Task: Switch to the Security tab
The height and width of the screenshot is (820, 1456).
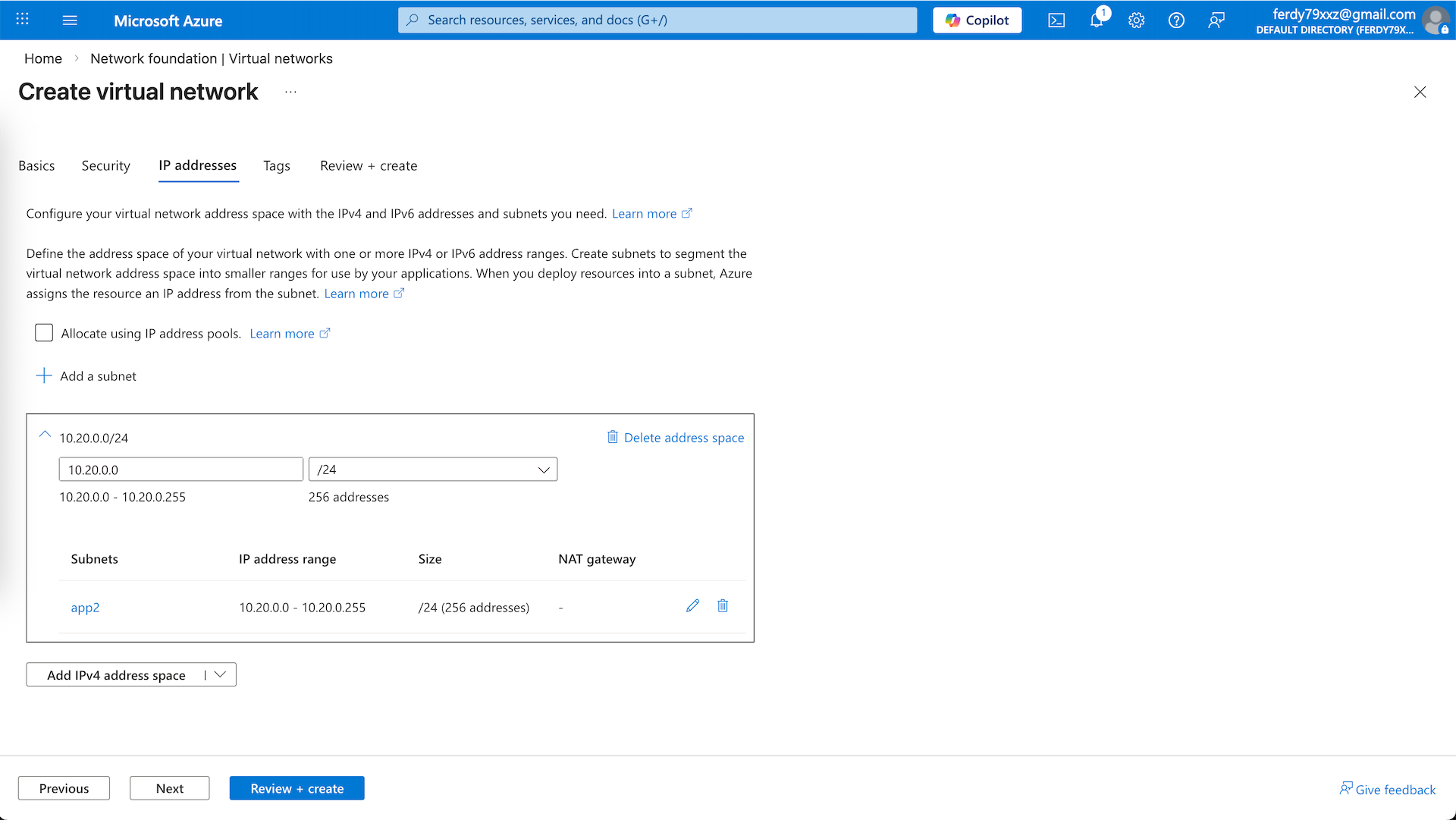Action: (x=105, y=165)
